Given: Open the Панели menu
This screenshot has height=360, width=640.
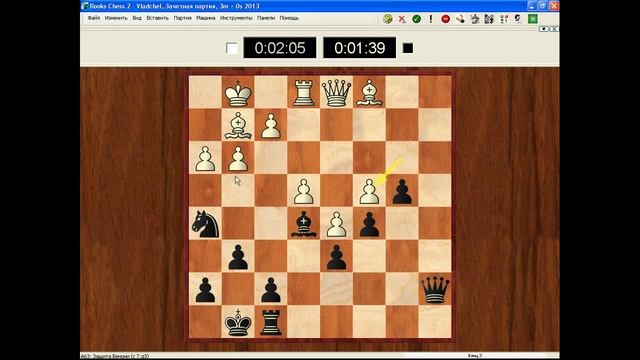Looking at the screenshot, I should tap(266, 18).
